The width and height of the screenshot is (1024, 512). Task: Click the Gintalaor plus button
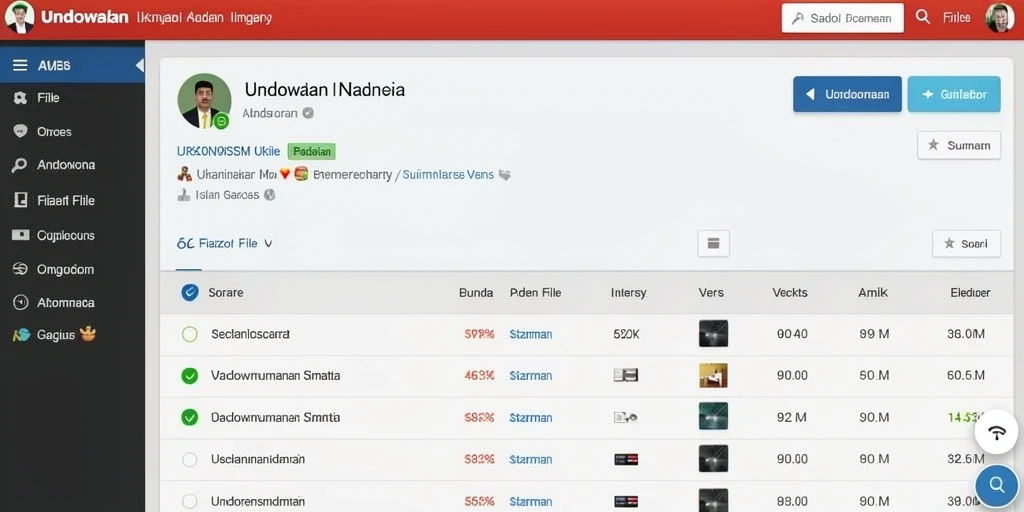[954, 95]
